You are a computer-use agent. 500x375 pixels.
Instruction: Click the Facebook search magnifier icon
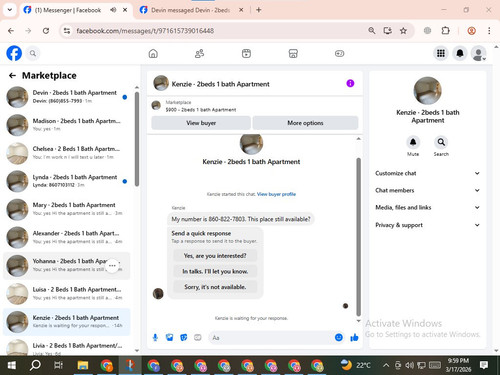[33, 53]
